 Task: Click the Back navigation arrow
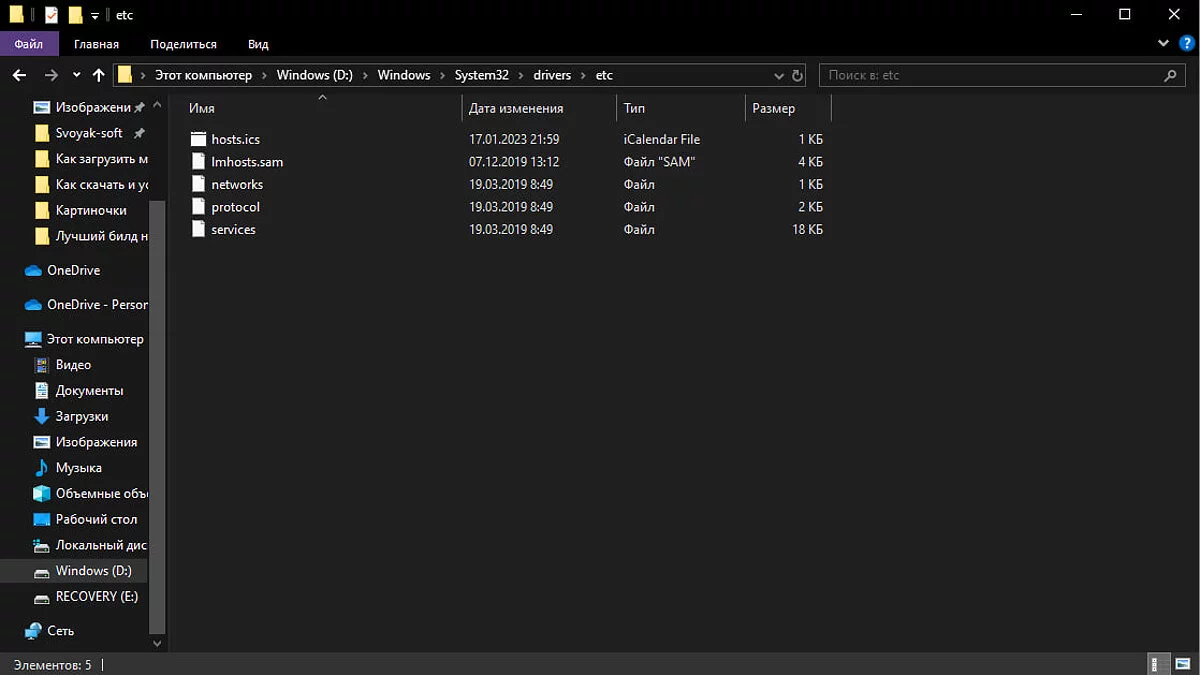tap(19, 75)
